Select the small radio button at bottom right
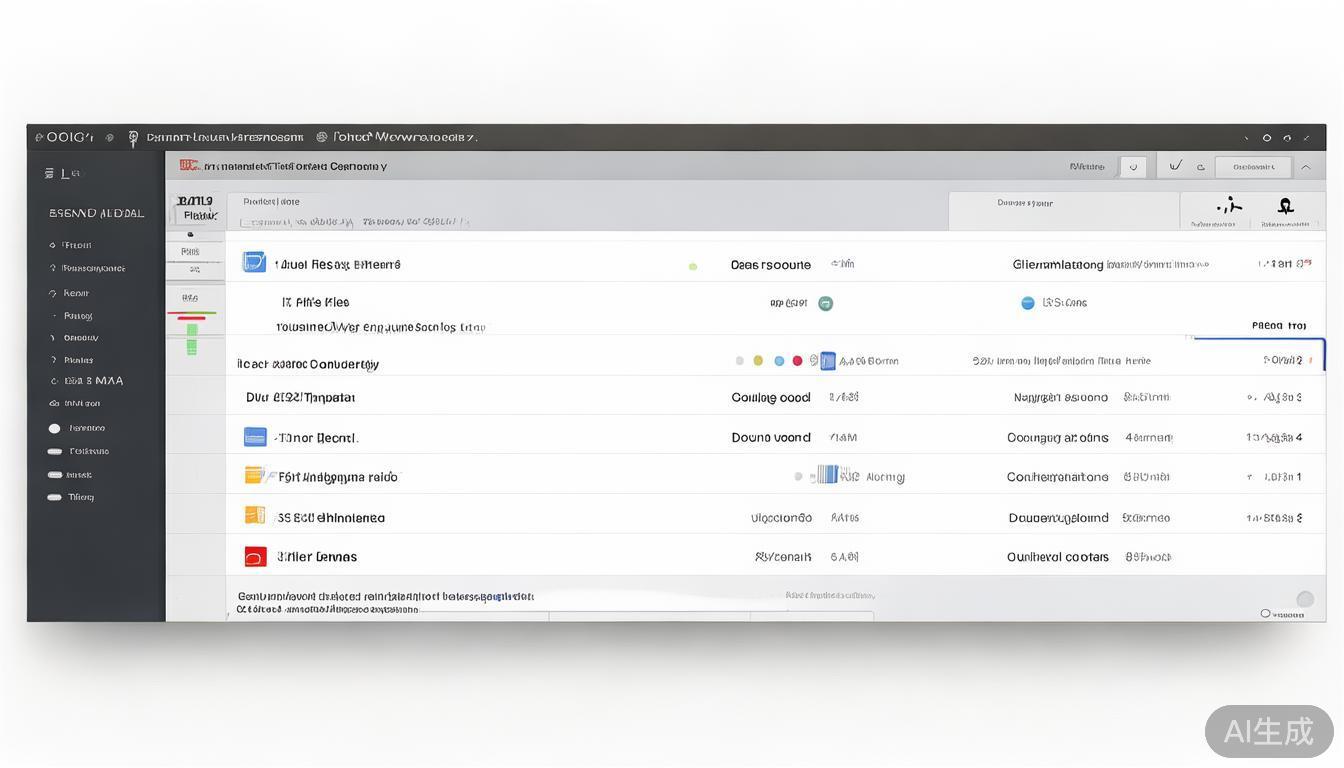Viewport: 1344px width, 768px height. pyautogui.click(x=1265, y=613)
